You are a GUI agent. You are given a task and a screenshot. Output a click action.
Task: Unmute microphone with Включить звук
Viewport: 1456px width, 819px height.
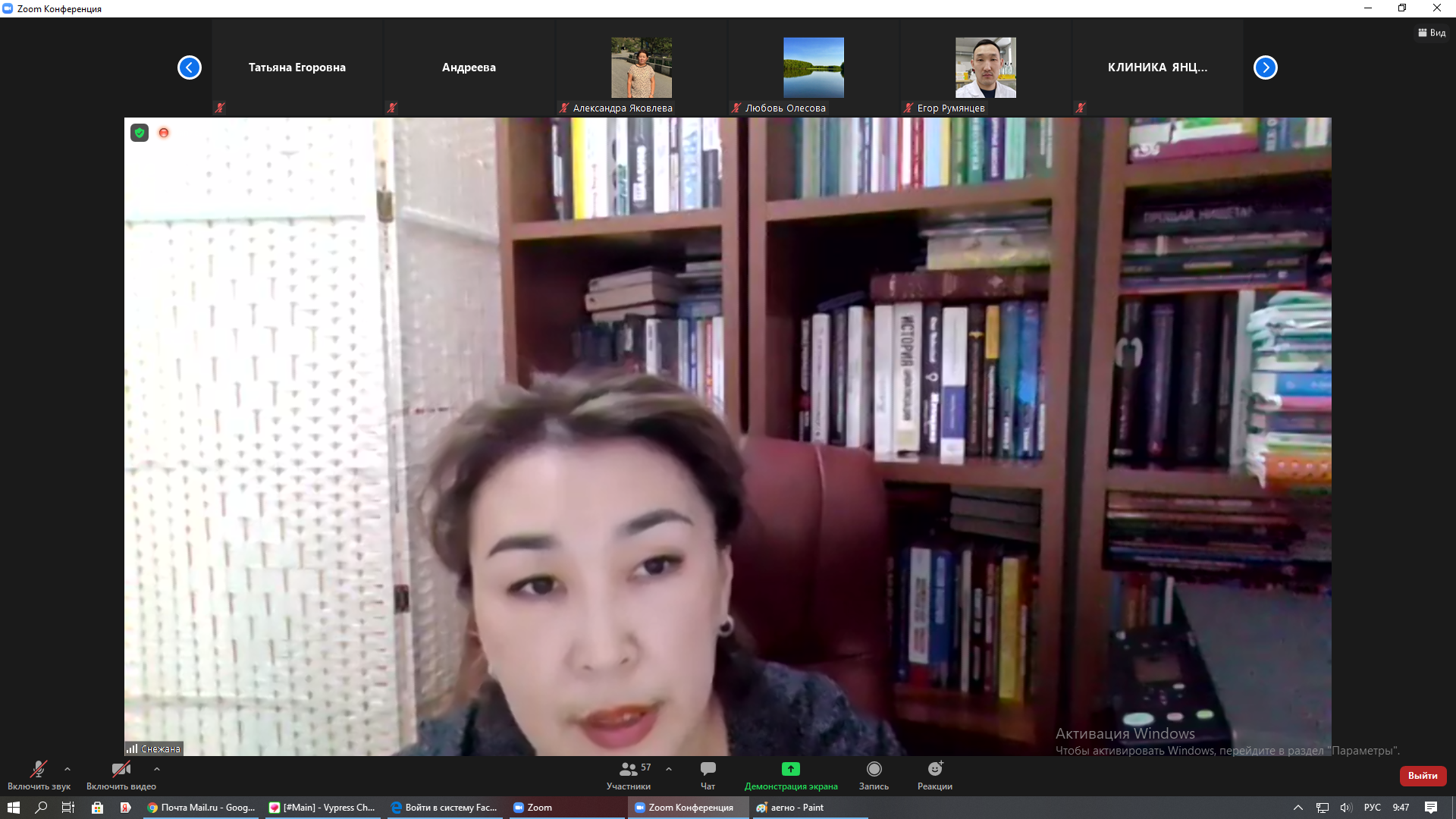coord(39,776)
